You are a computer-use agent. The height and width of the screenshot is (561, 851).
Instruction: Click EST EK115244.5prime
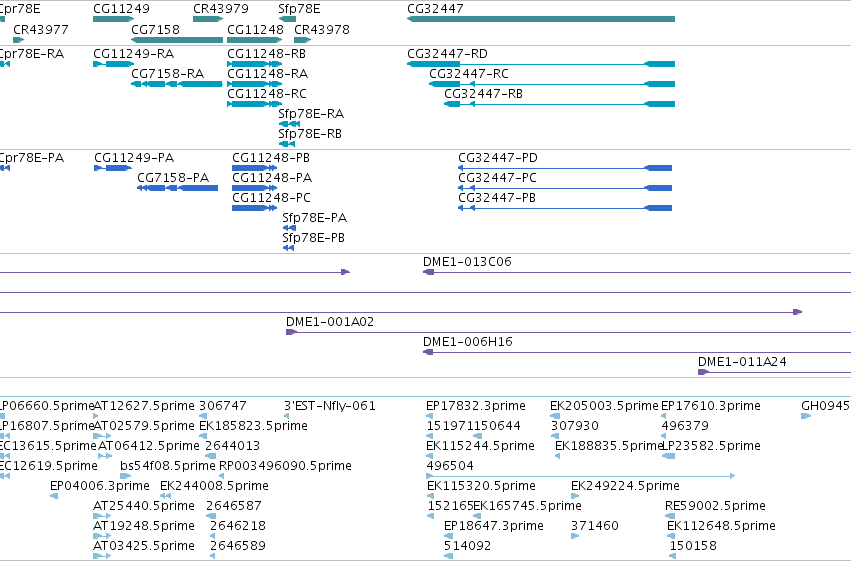point(431,456)
